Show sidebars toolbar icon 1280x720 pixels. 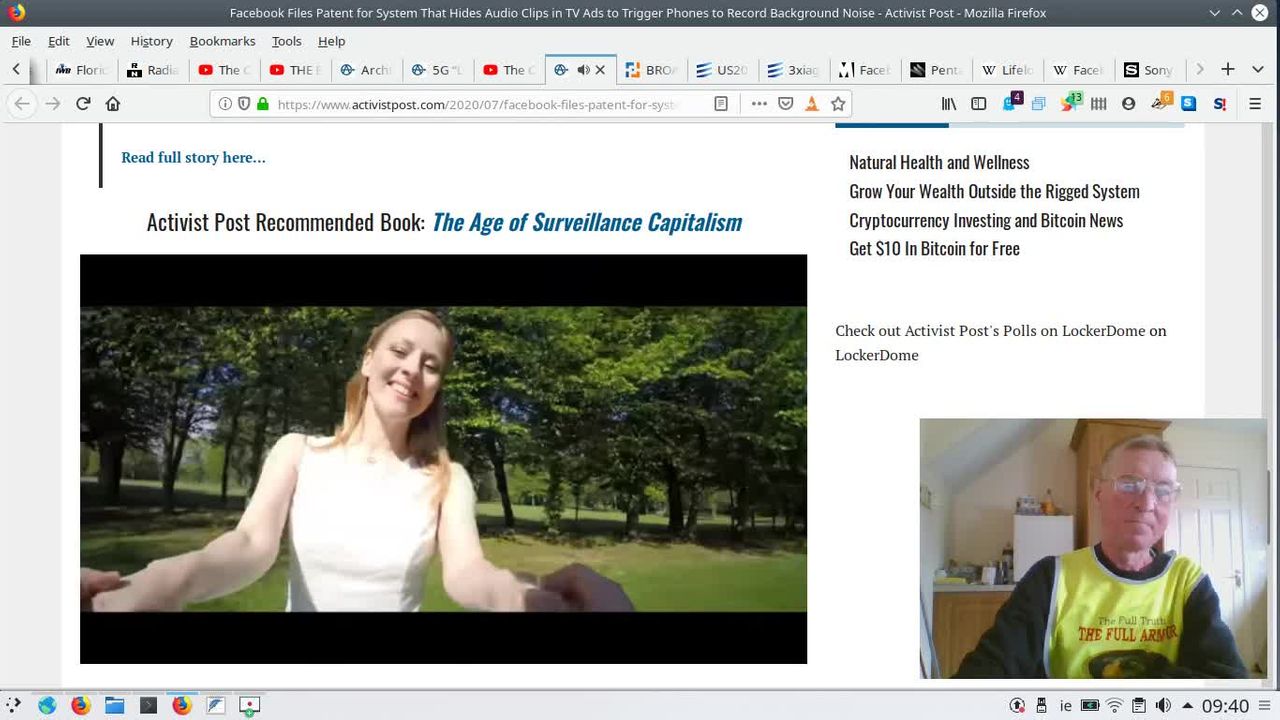point(979,104)
